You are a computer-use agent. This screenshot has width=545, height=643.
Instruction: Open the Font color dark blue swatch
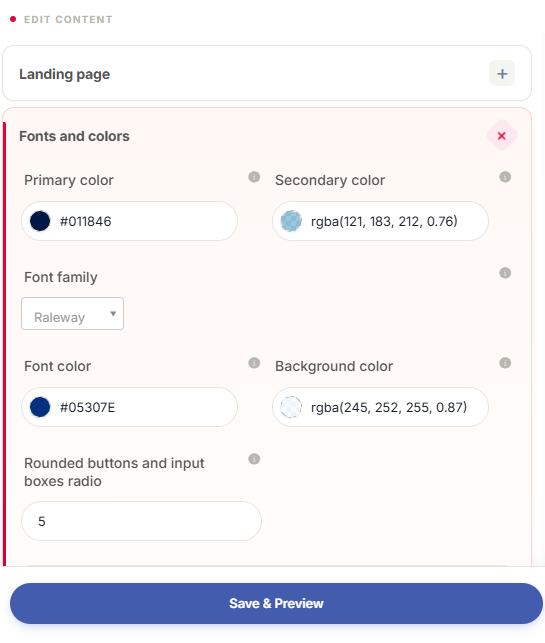(x=40, y=407)
